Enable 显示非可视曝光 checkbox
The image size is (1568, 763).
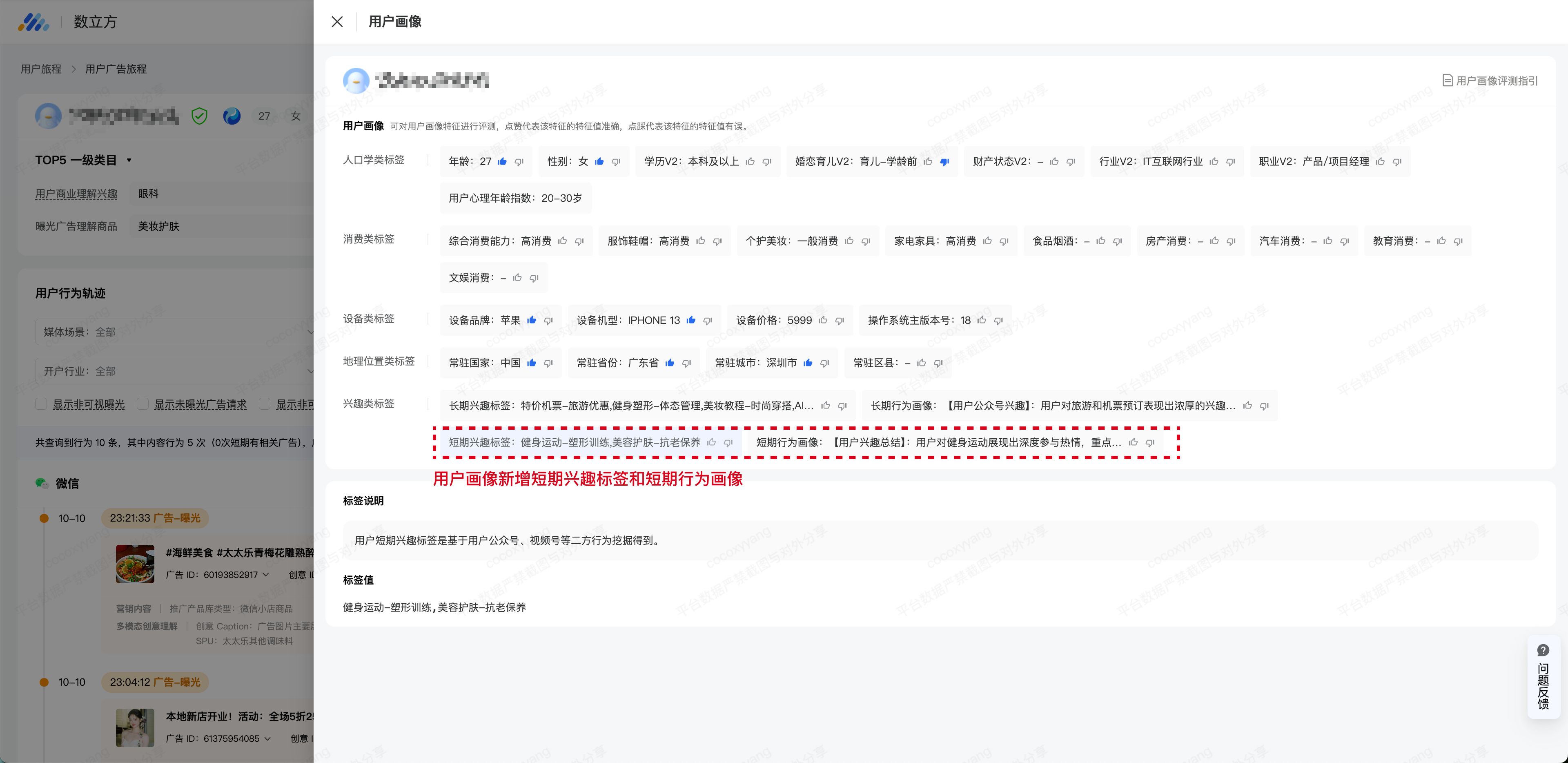pyautogui.click(x=41, y=404)
